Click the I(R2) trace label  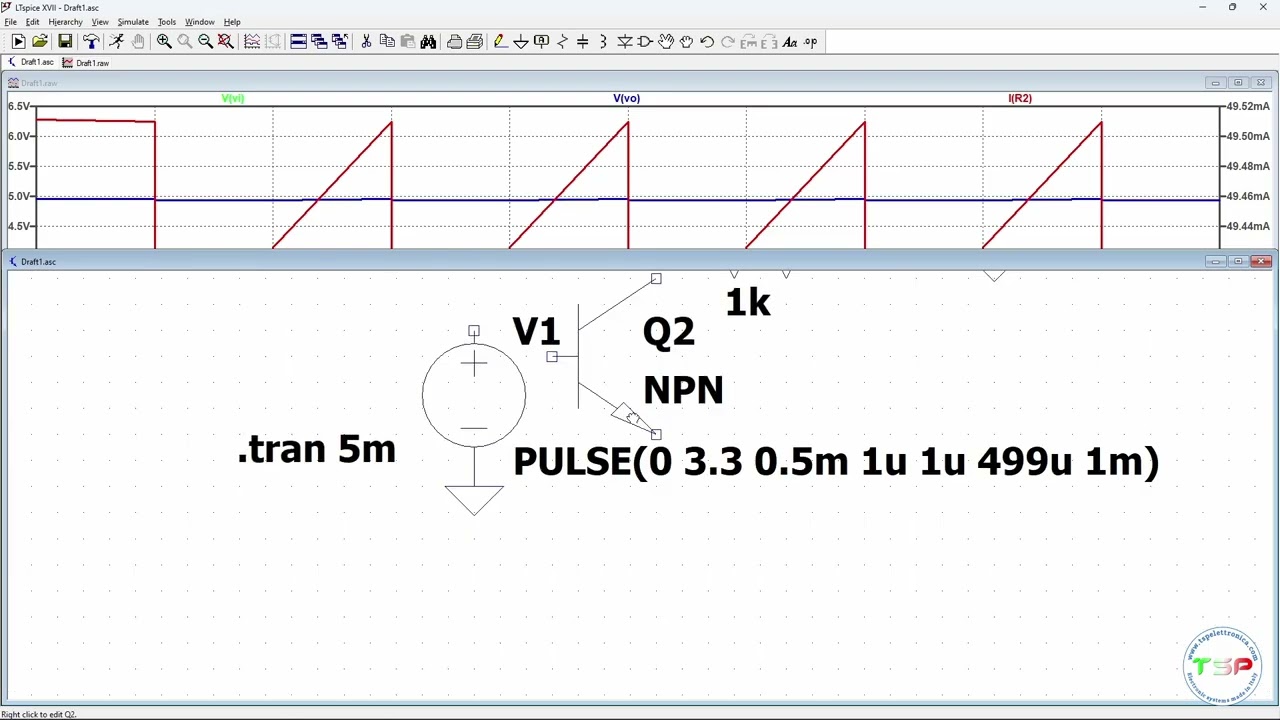1020,98
